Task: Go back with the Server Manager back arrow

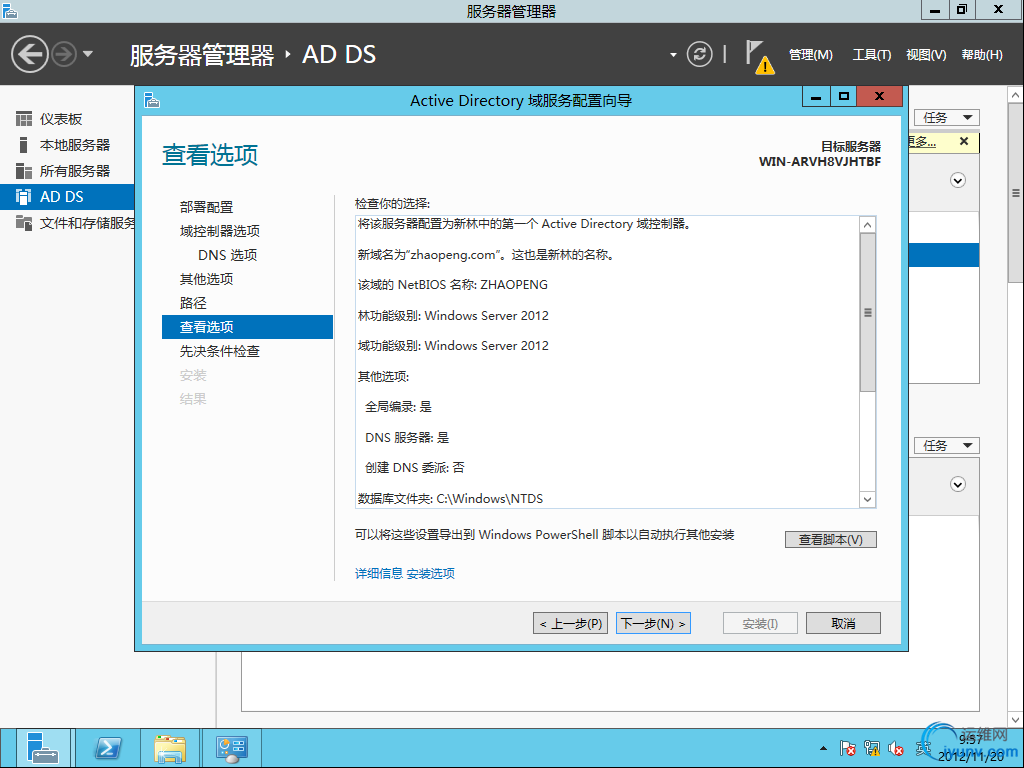Action: point(30,54)
